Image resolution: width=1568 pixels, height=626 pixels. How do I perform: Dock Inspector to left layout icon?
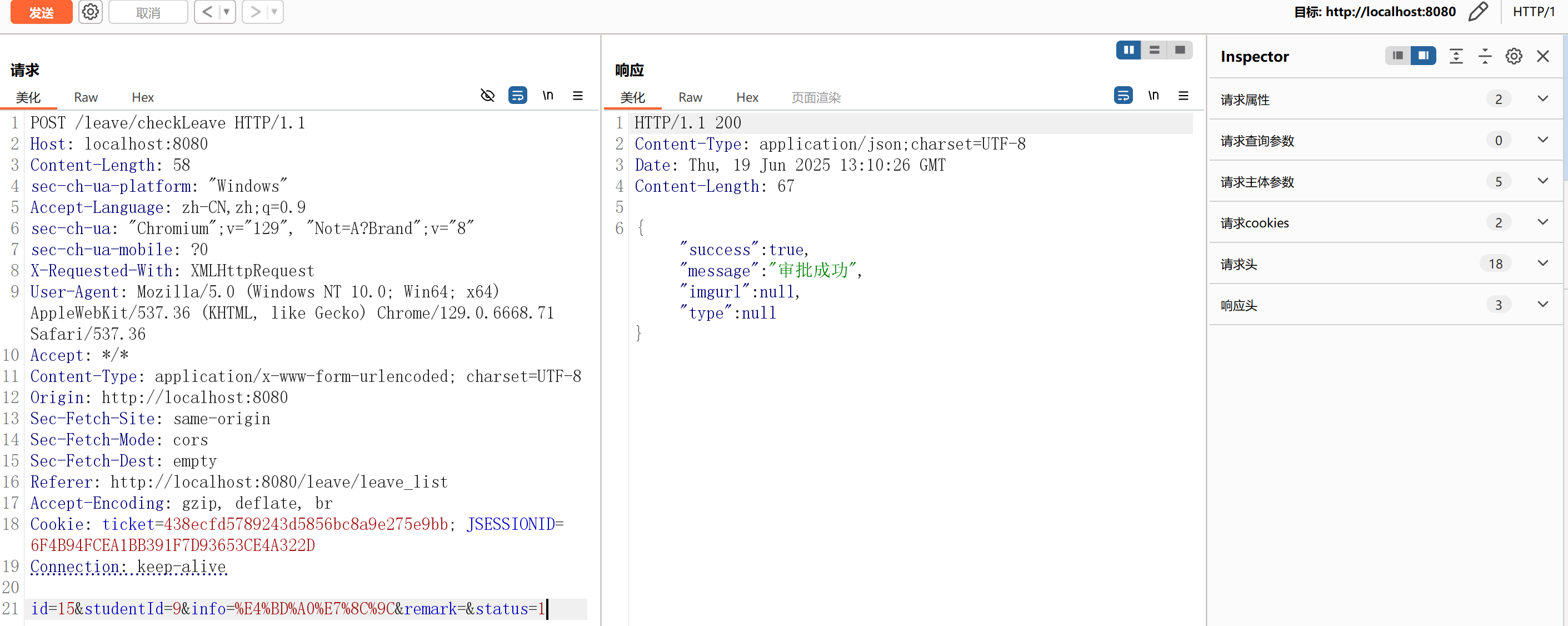click(x=1397, y=56)
